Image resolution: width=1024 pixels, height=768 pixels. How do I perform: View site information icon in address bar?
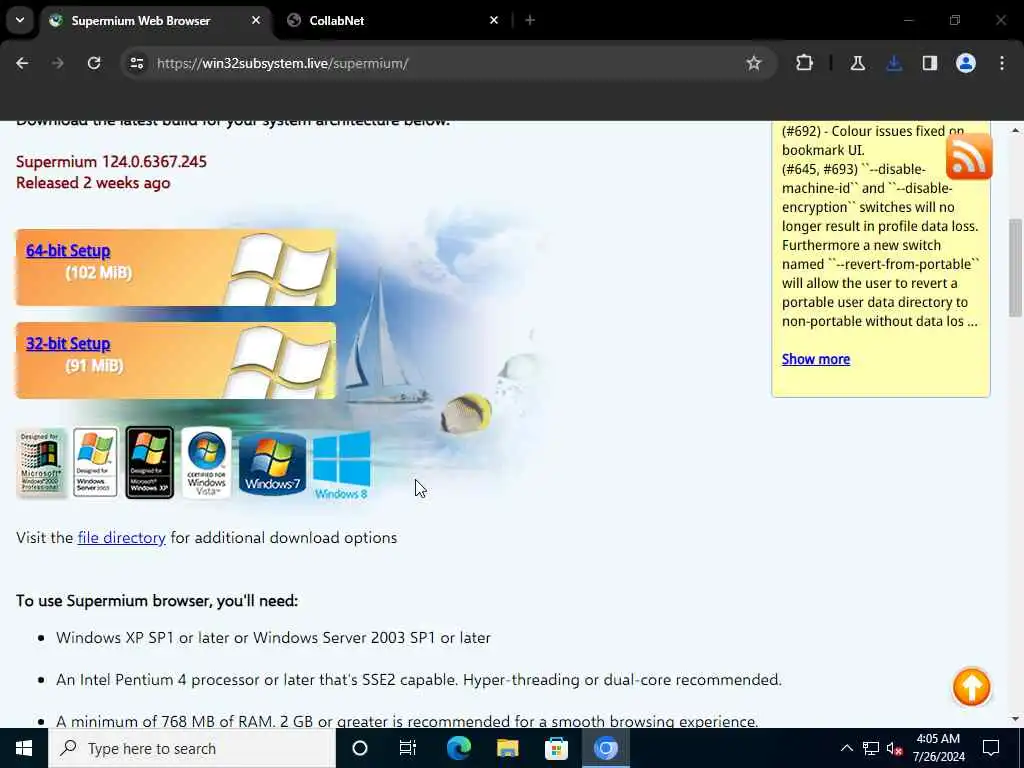coord(137,63)
